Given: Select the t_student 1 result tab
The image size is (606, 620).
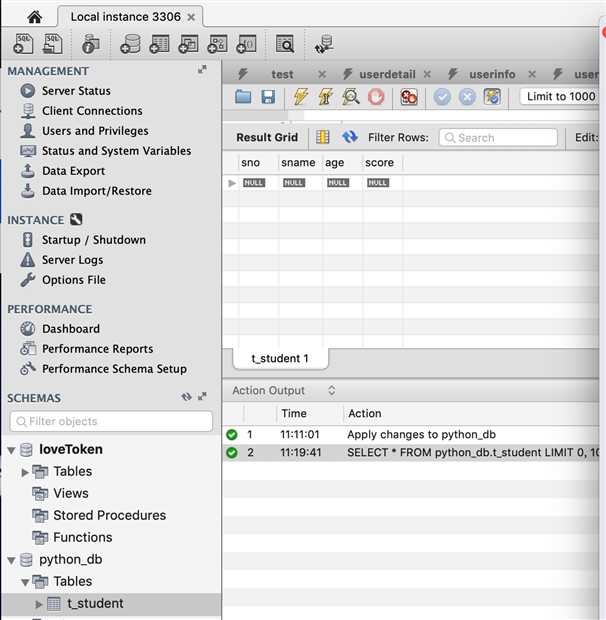Looking at the screenshot, I should (280, 358).
